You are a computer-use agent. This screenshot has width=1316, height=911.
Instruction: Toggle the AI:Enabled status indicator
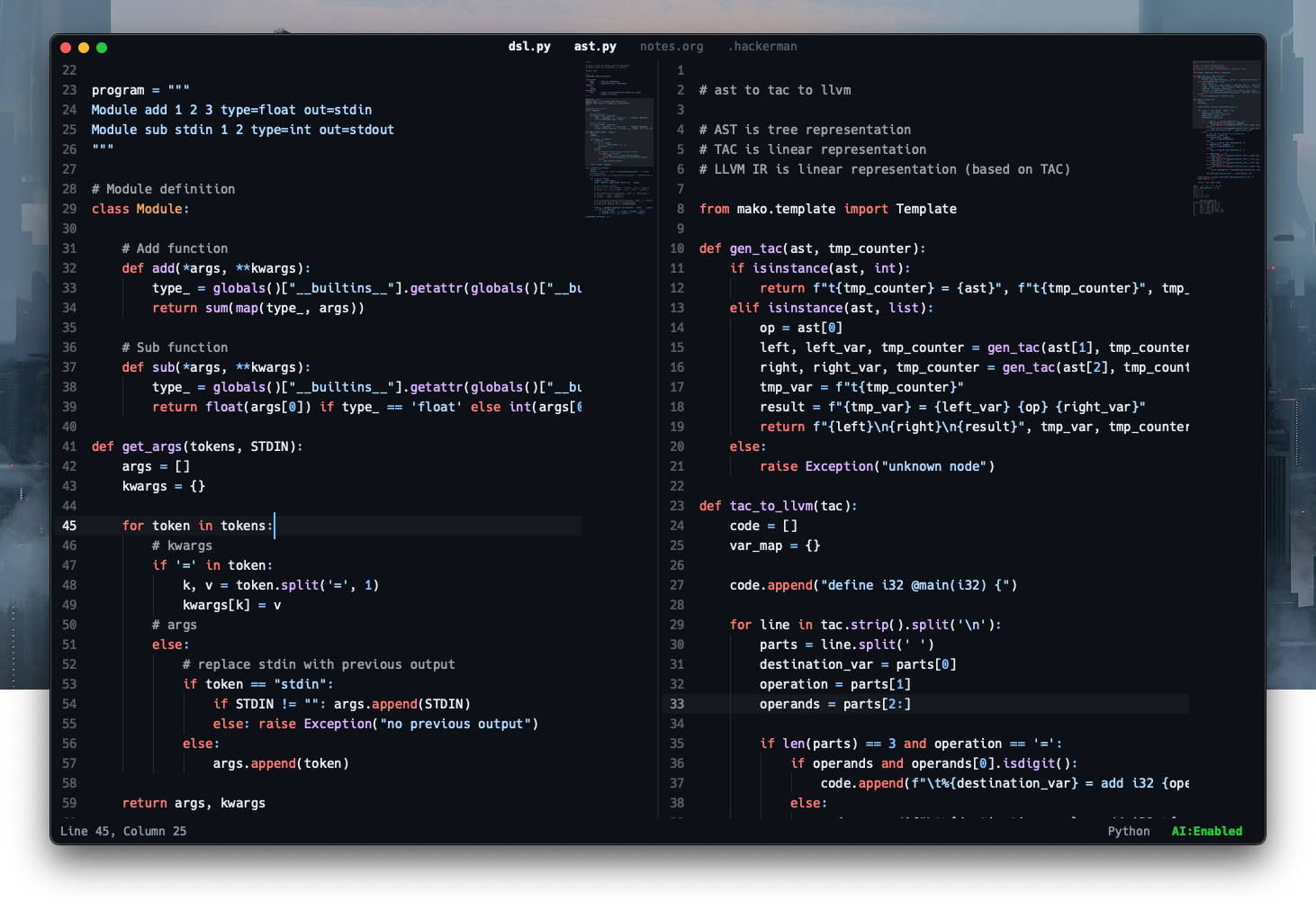coord(1206,831)
